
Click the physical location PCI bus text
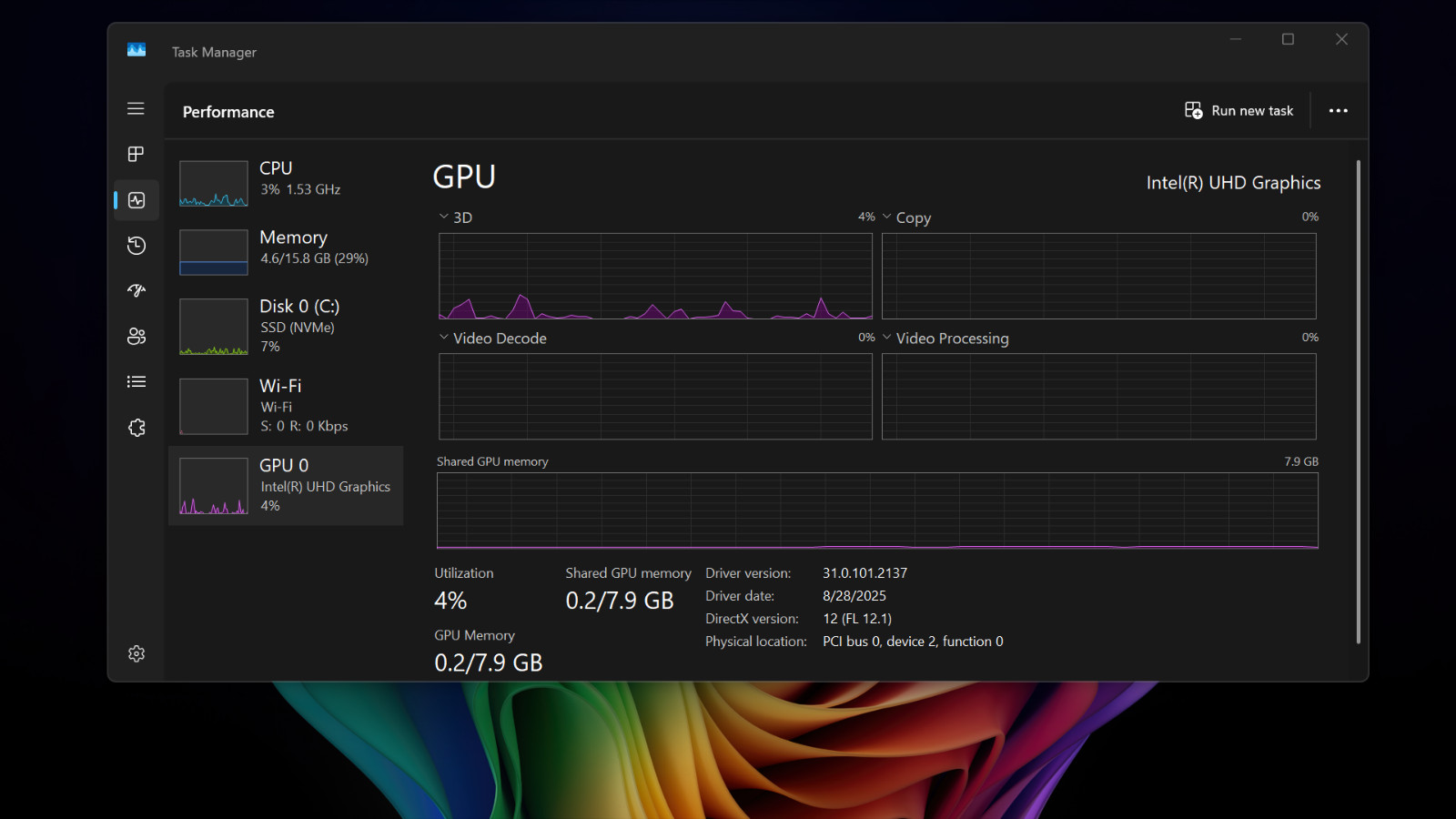(x=913, y=642)
